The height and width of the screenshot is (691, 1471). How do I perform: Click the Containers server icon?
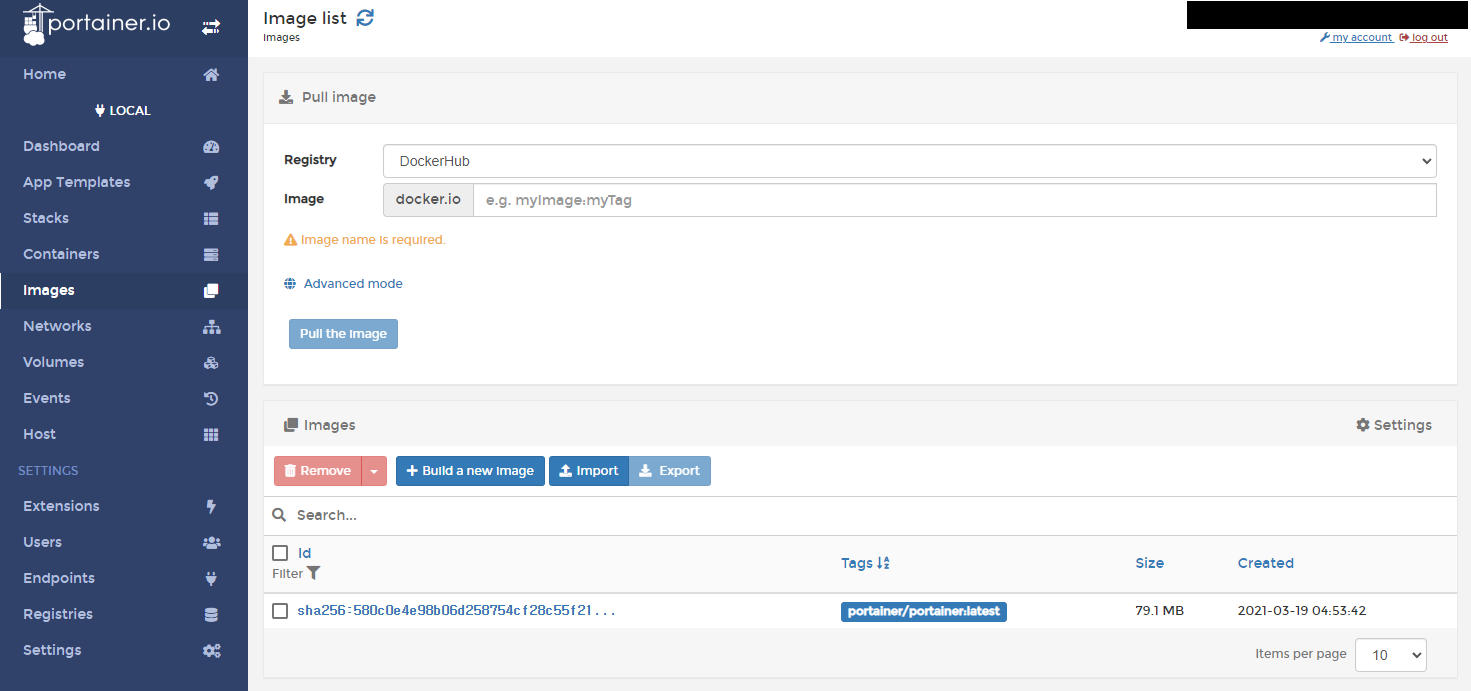click(211, 254)
